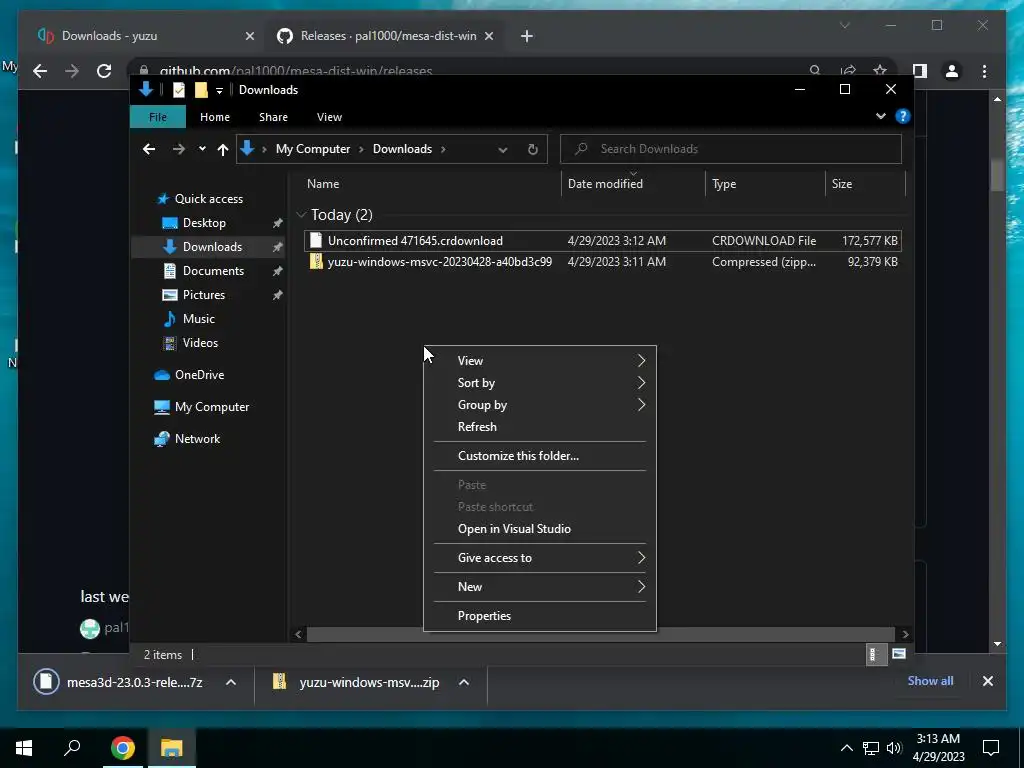1024x768 pixels.
Task: Open yuzu zip download options arrow
Action: coord(464,682)
